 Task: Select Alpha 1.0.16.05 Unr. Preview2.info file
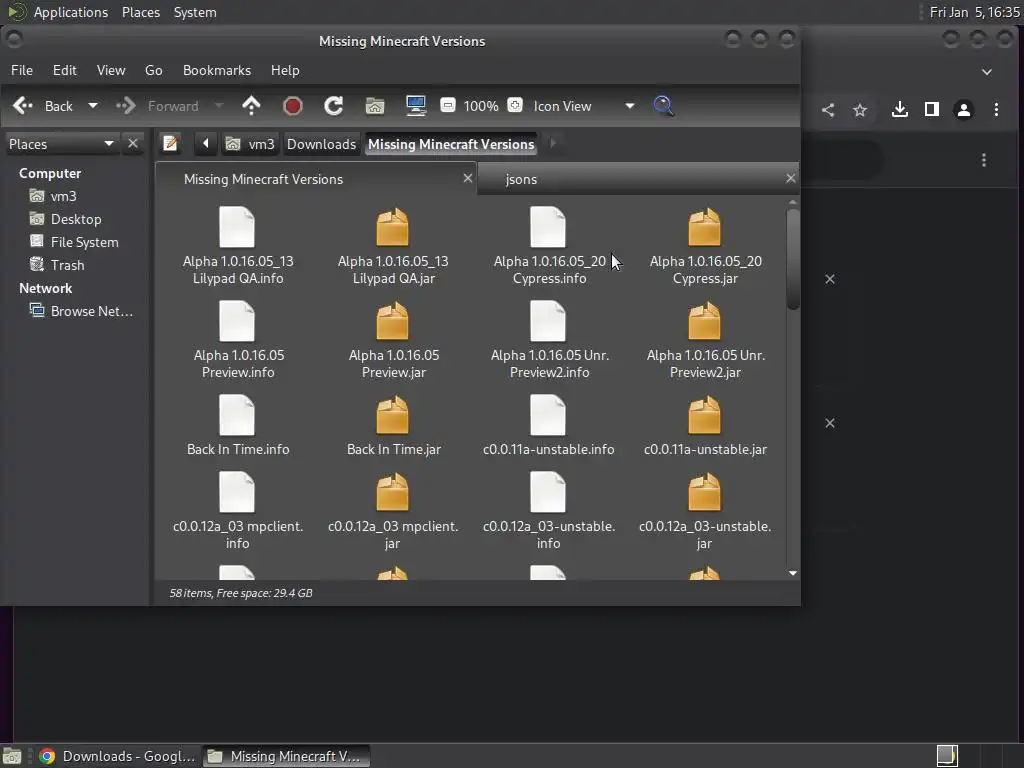point(549,340)
